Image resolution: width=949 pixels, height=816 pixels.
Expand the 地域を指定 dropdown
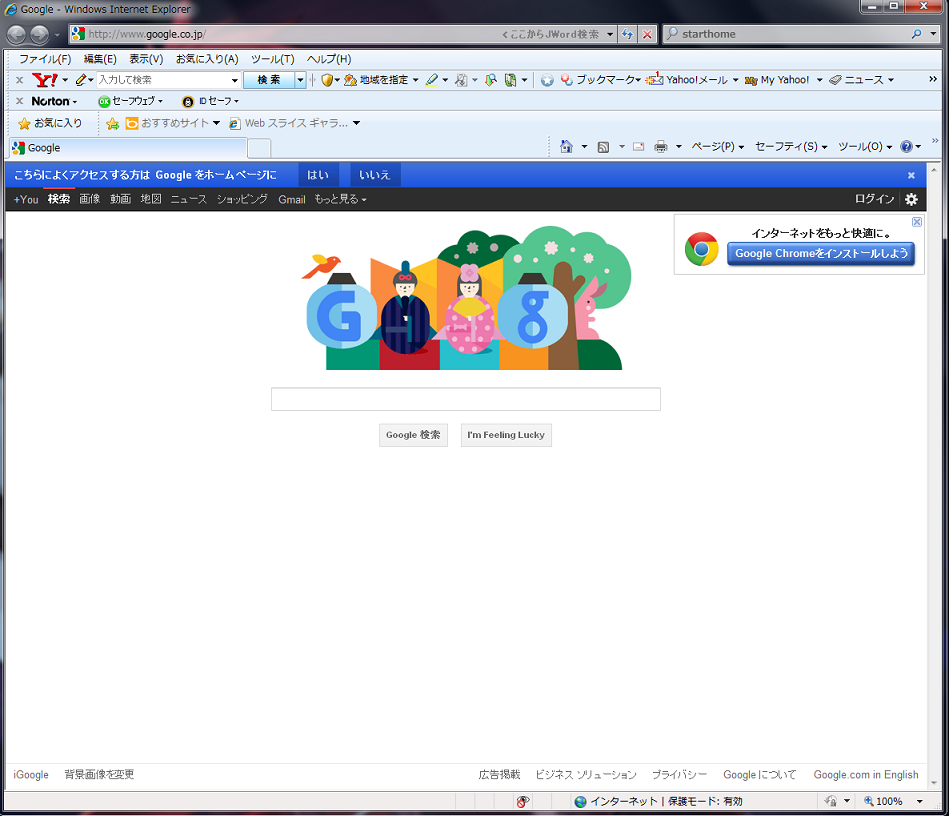coord(415,80)
